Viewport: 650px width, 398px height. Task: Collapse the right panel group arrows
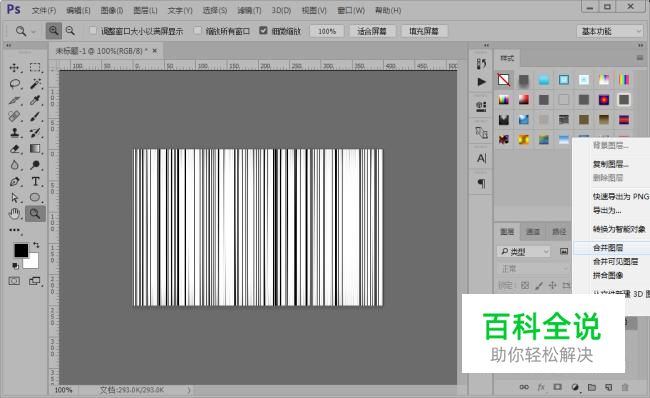pos(641,45)
